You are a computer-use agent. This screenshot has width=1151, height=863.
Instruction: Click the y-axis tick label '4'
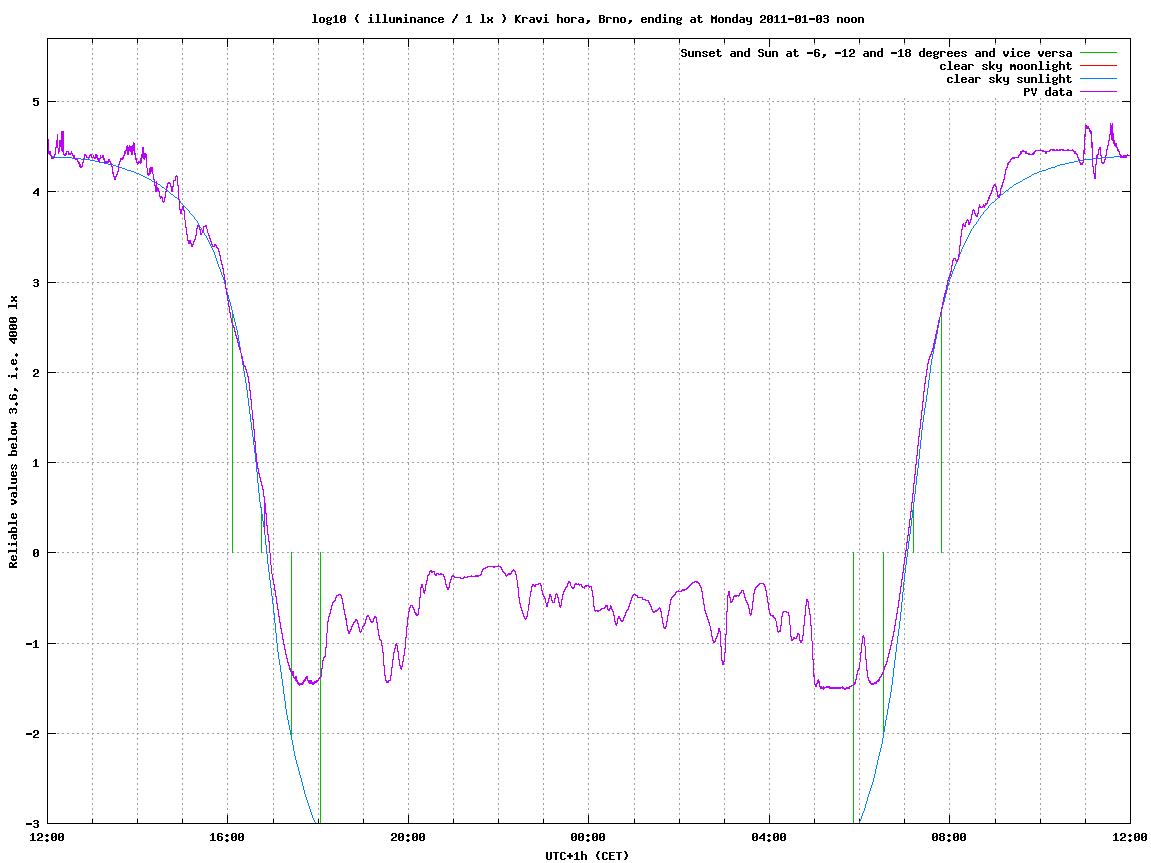pos(36,192)
